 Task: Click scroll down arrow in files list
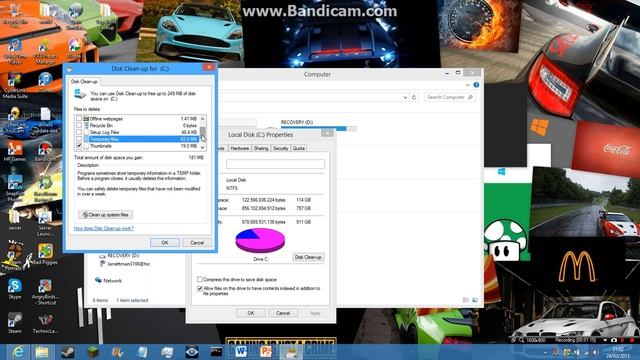pos(202,147)
